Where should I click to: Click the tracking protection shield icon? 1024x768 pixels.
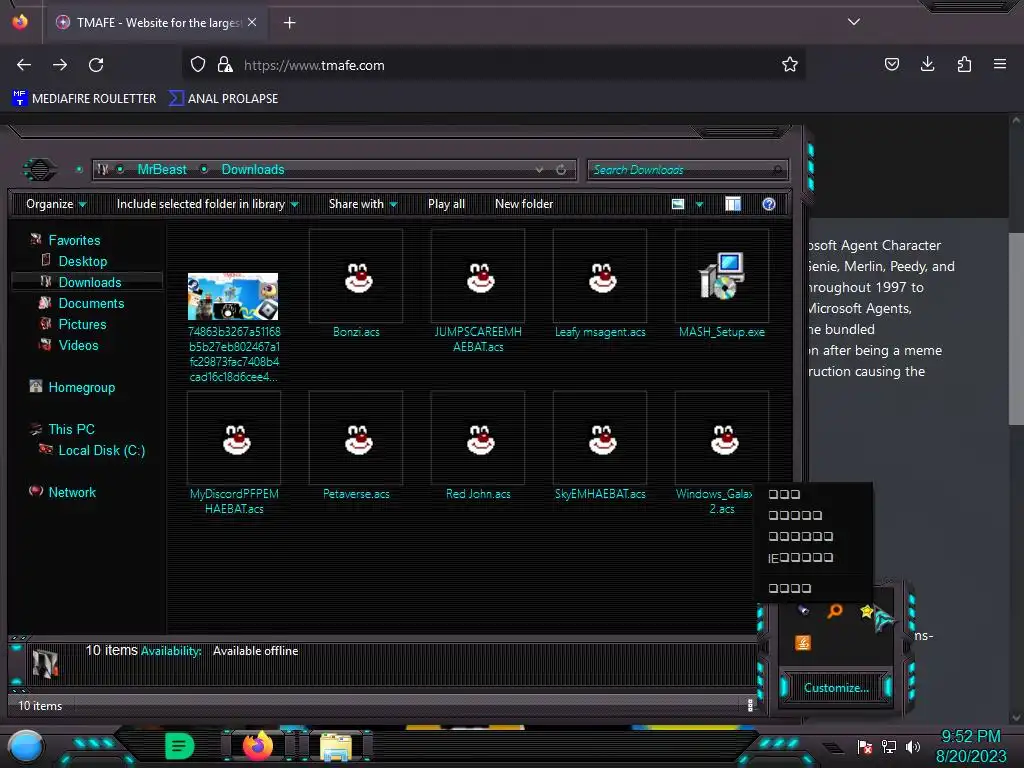(x=198, y=65)
